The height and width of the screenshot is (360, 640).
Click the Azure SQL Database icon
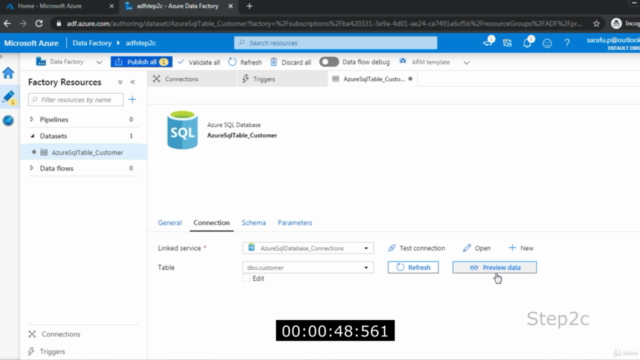[182, 130]
